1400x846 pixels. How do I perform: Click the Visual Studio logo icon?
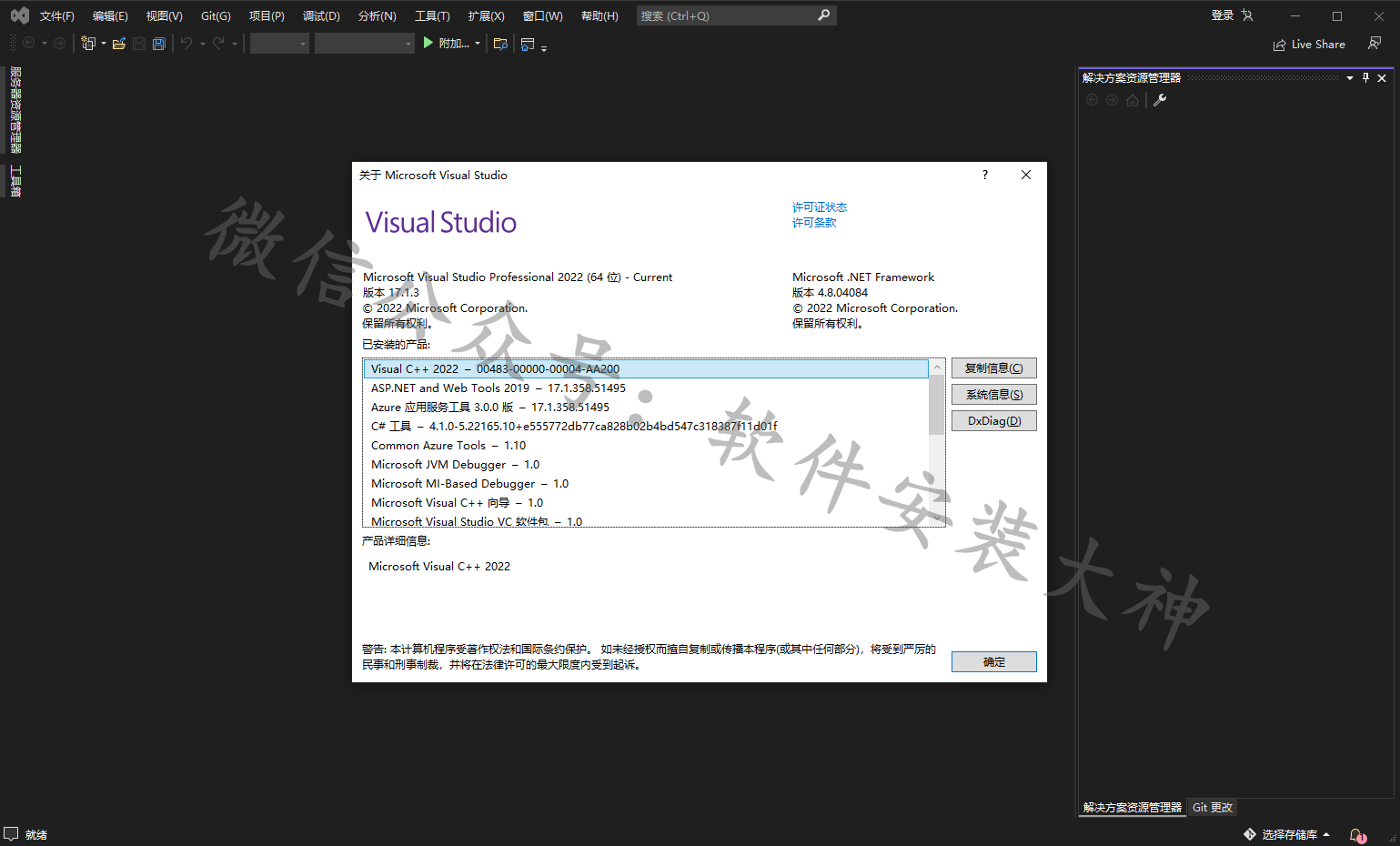[19, 15]
